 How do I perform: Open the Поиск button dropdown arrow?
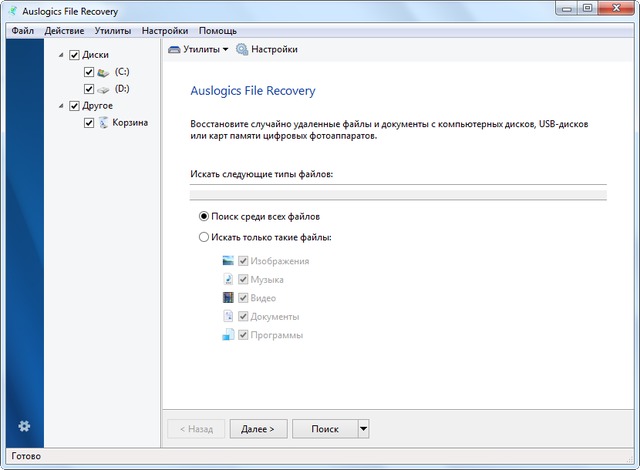(363, 429)
